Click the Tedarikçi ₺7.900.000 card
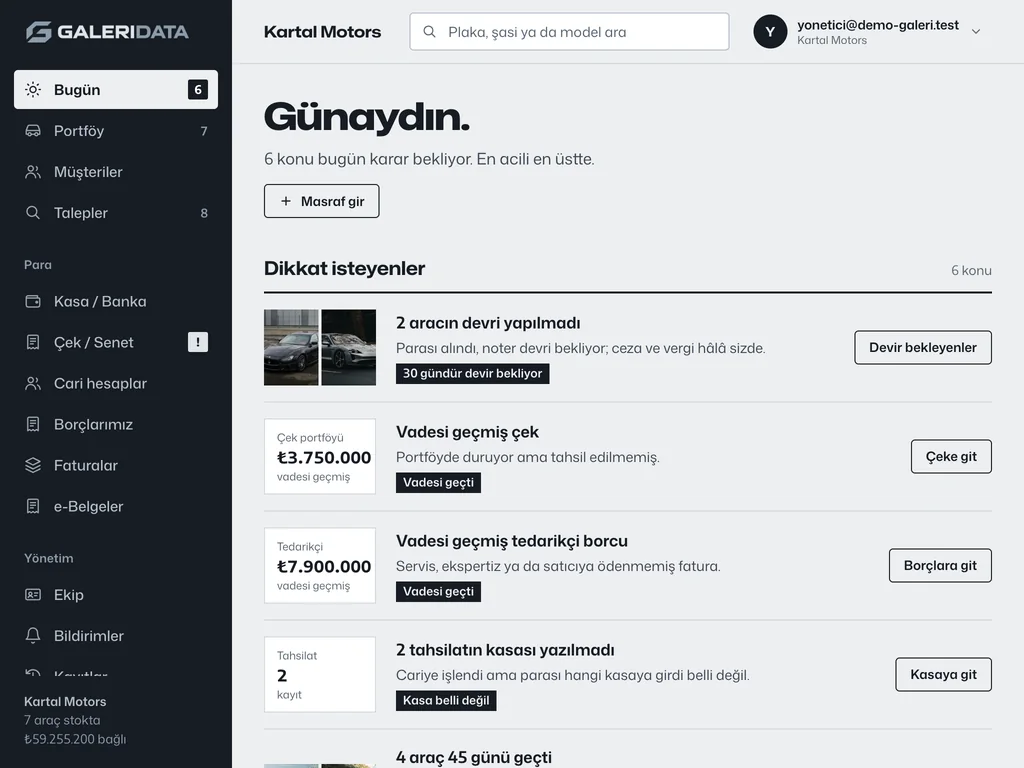 (320, 566)
